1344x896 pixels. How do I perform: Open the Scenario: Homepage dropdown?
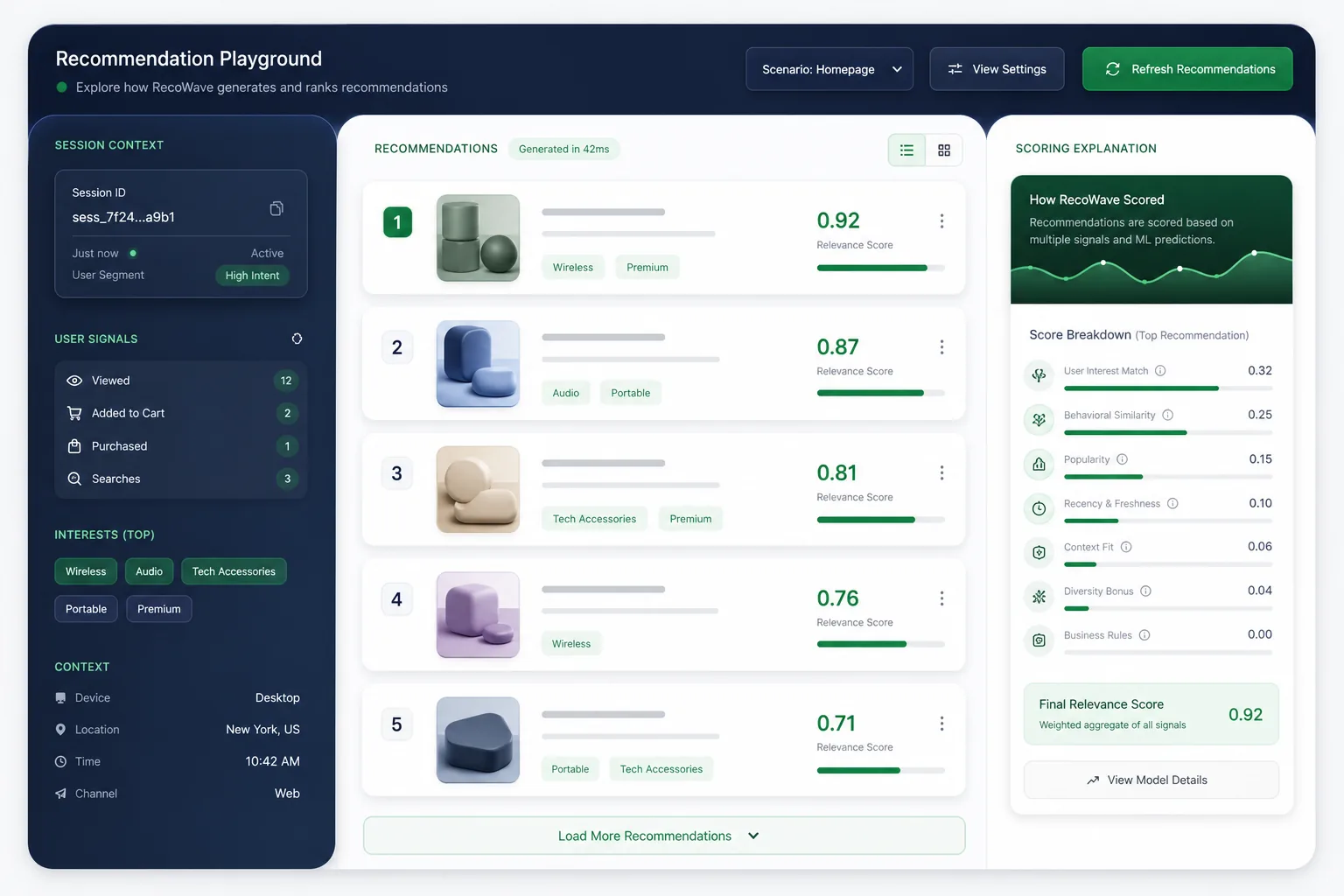(829, 69)
